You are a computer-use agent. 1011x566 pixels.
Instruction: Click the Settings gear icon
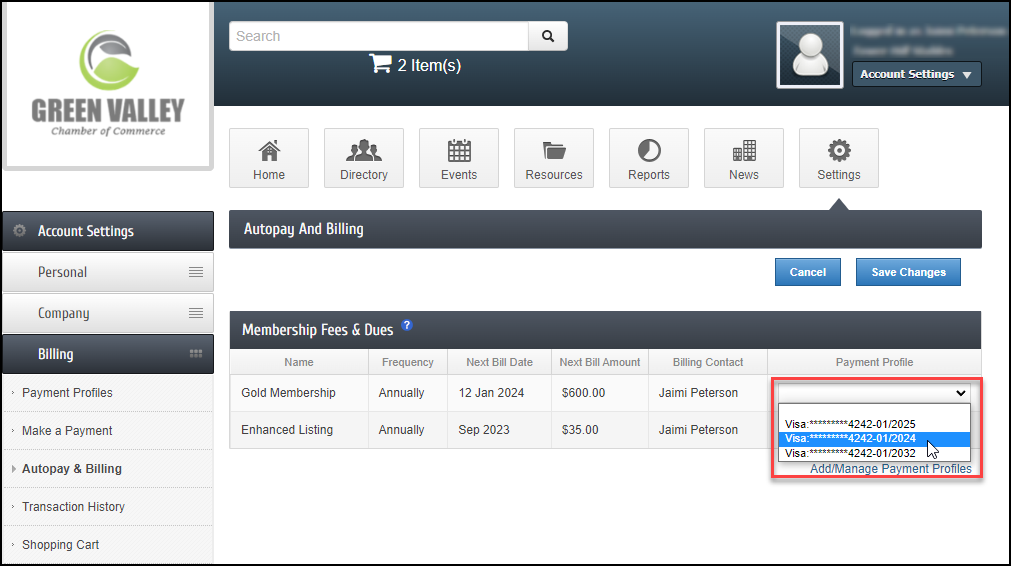point(838,151)
